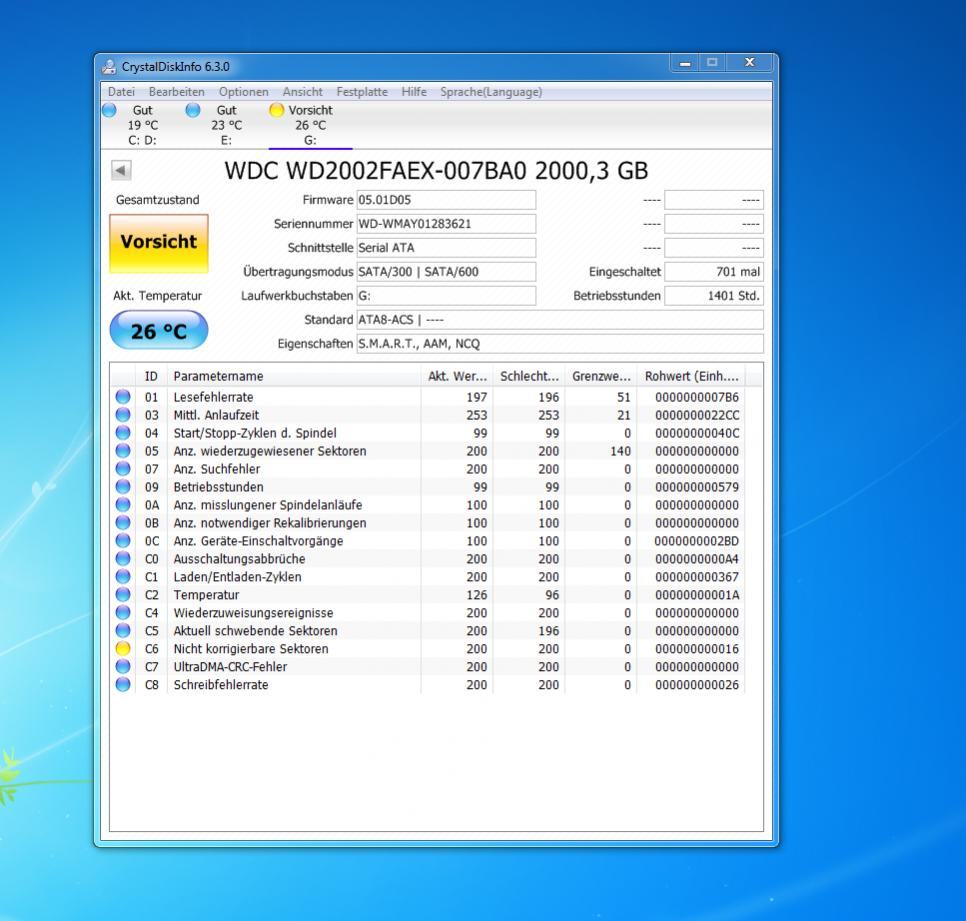The width and height of the screenshot is (966, 921).
Task: Open the Festplatte menu
Action: pyautogui.click(x=362, y=92)
